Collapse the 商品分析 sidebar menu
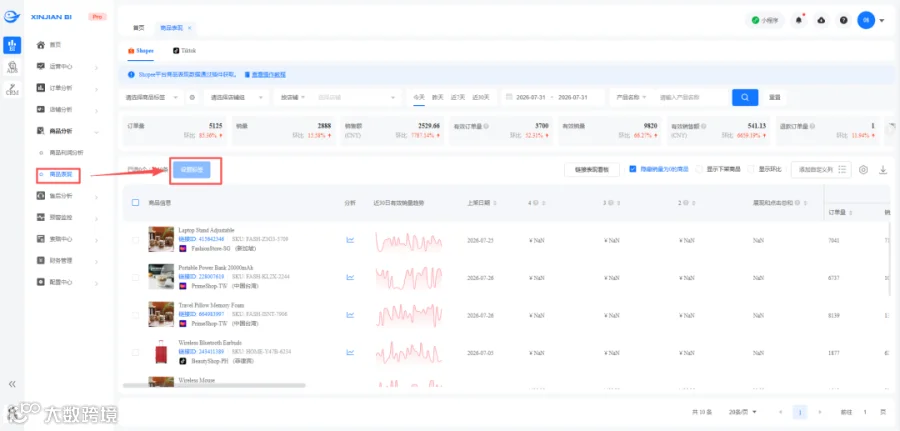Viewport: 900px width, 431px height. pos(68,131)
